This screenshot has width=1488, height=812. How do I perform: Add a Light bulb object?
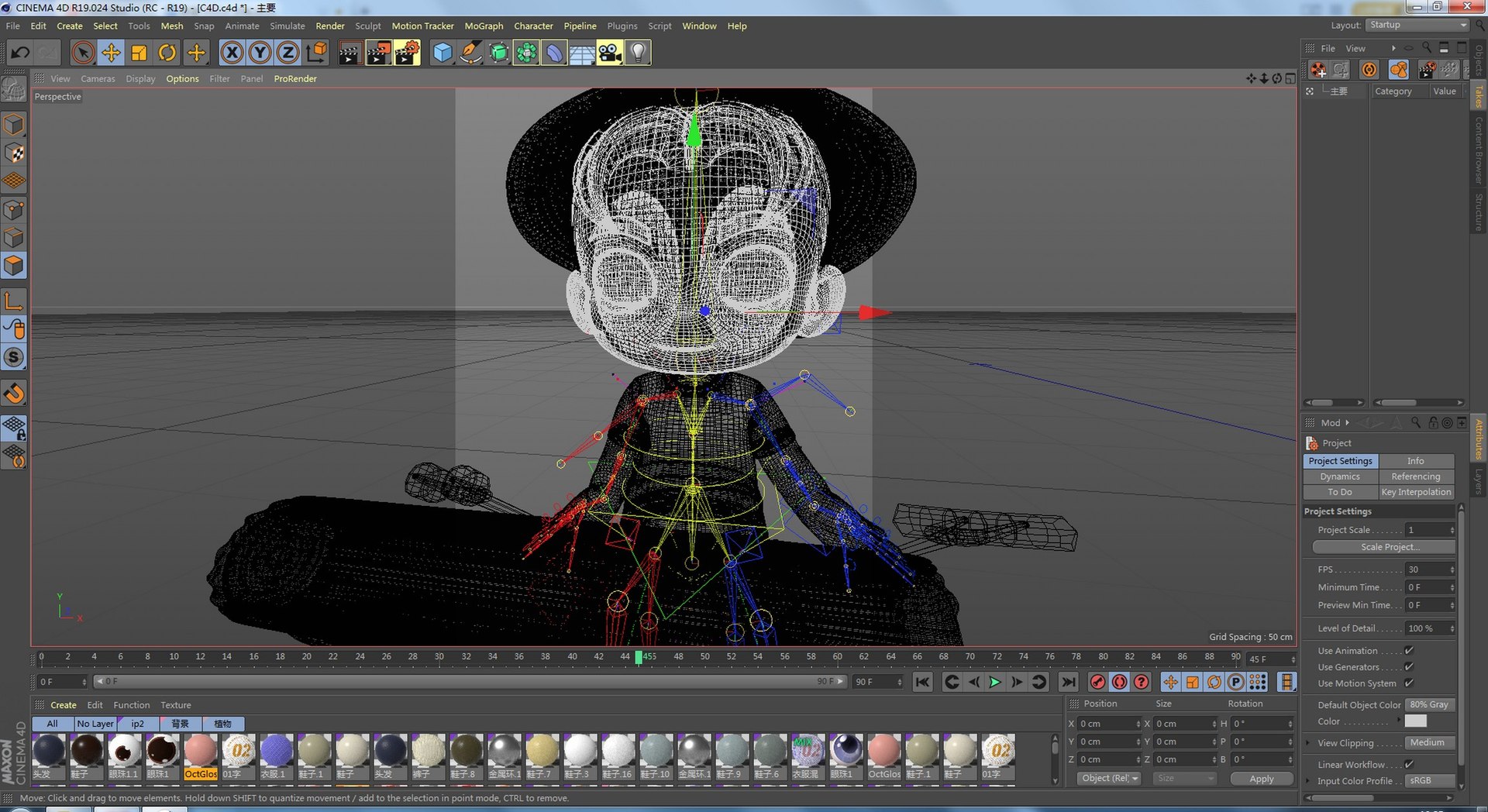point(638,53)
